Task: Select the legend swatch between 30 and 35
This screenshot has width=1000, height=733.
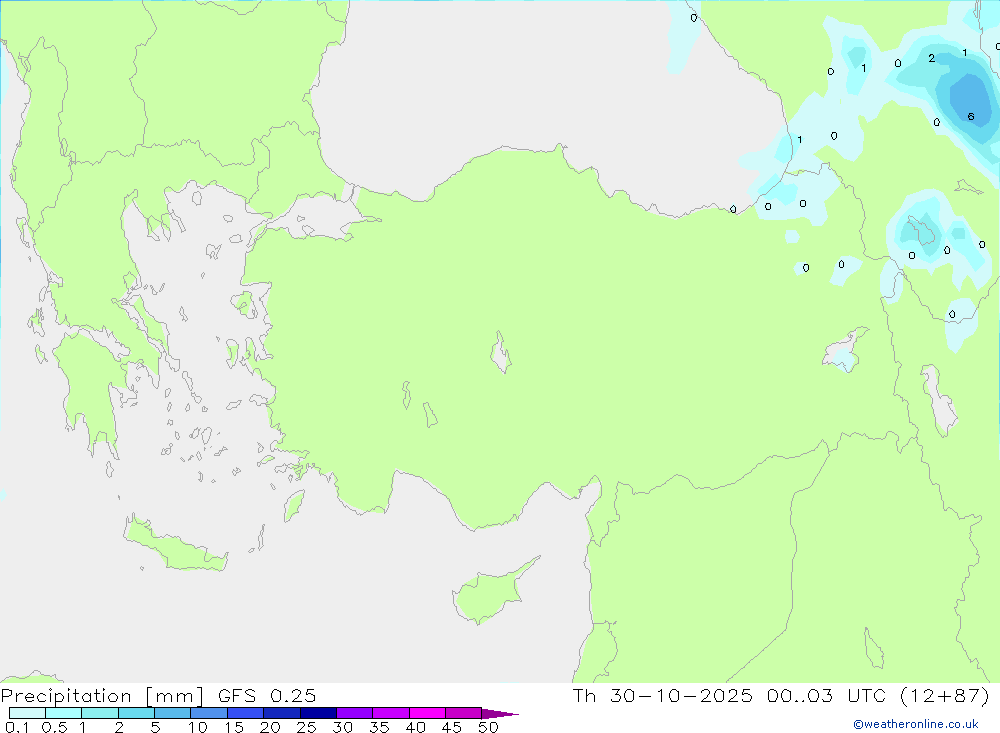Action: click(355, 713)
